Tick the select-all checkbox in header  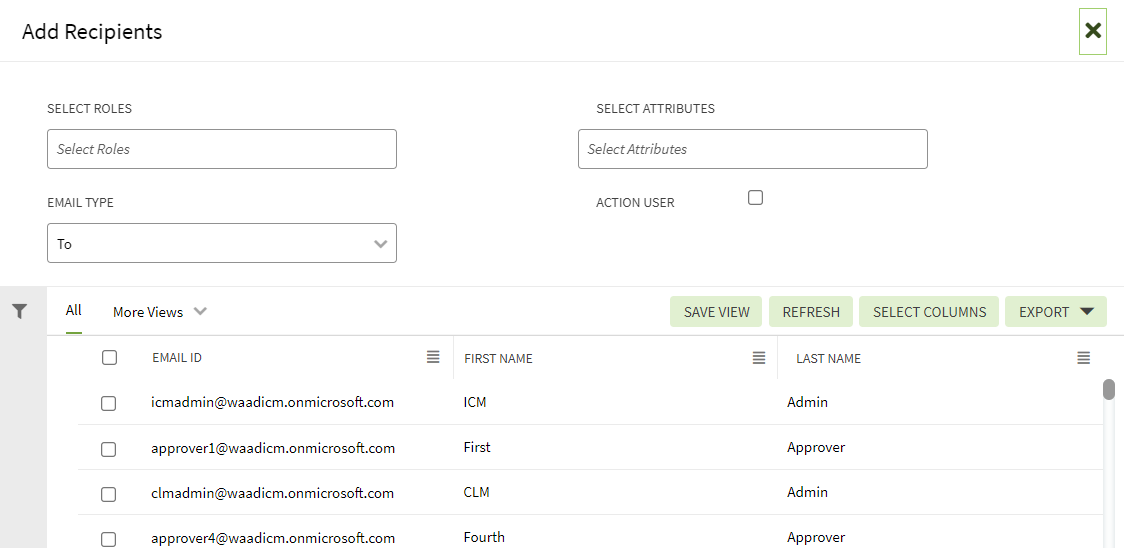[x=110, y=358]
